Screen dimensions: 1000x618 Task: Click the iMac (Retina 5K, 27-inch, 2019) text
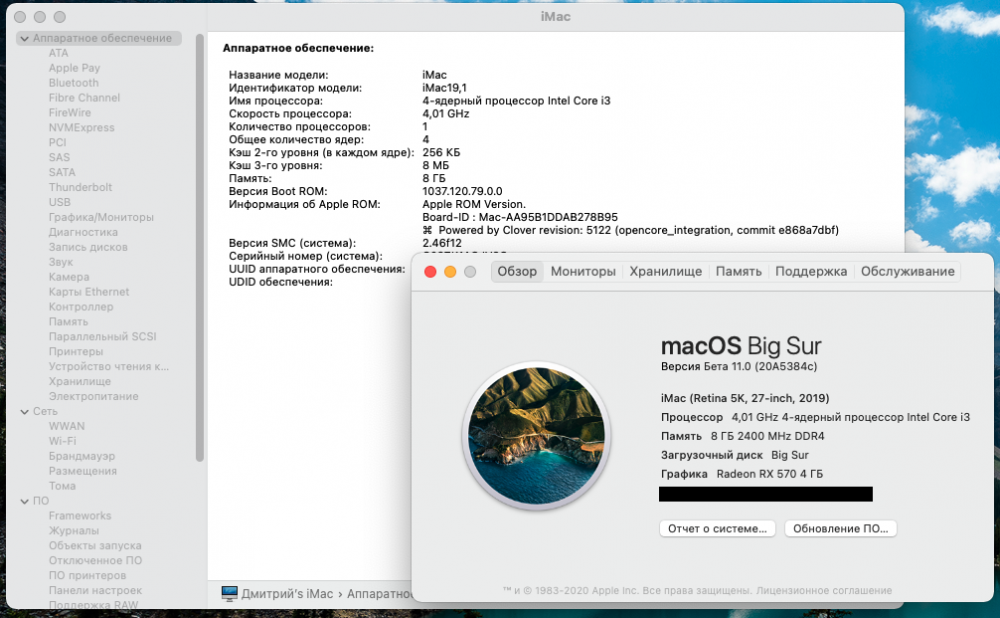click(745, 398)
